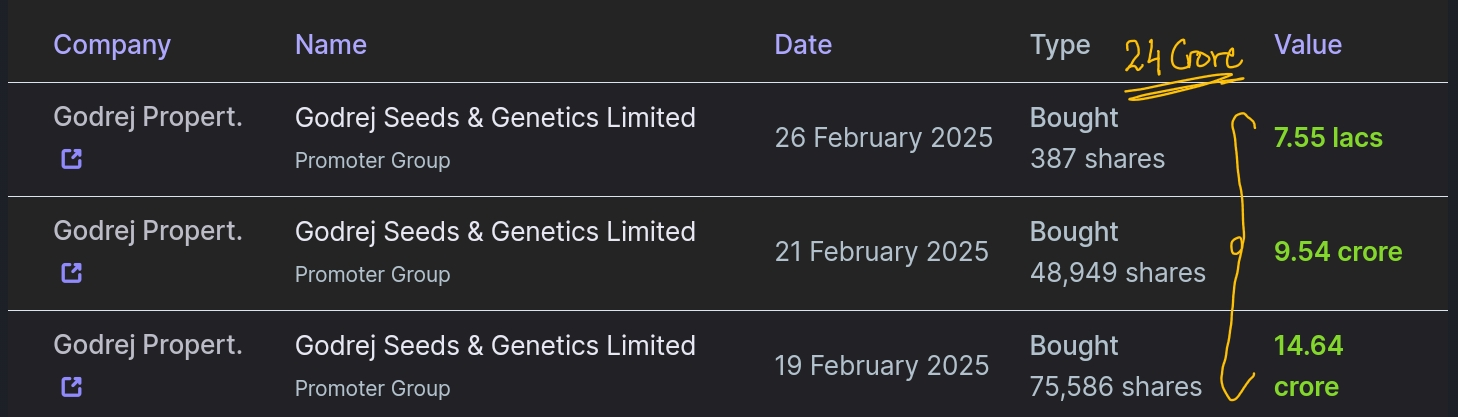Click the 48,949 shares text
The image size is (1458, 417).
[x=1118, y=272]
